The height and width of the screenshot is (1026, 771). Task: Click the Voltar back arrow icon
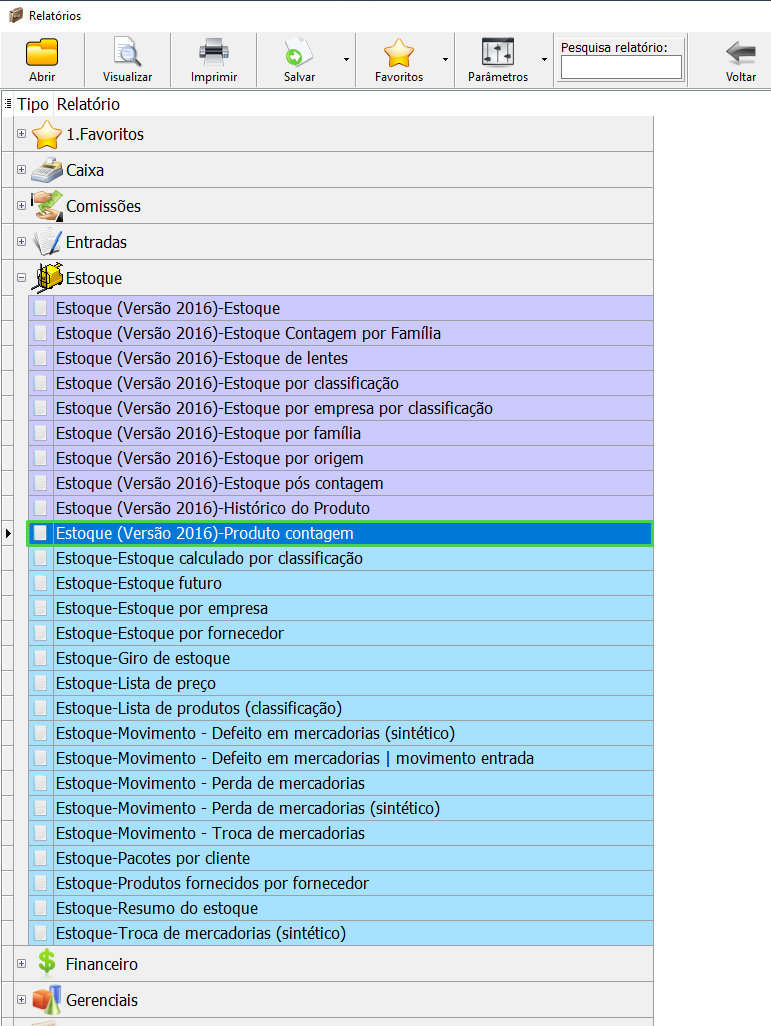[x=740, y=52]
